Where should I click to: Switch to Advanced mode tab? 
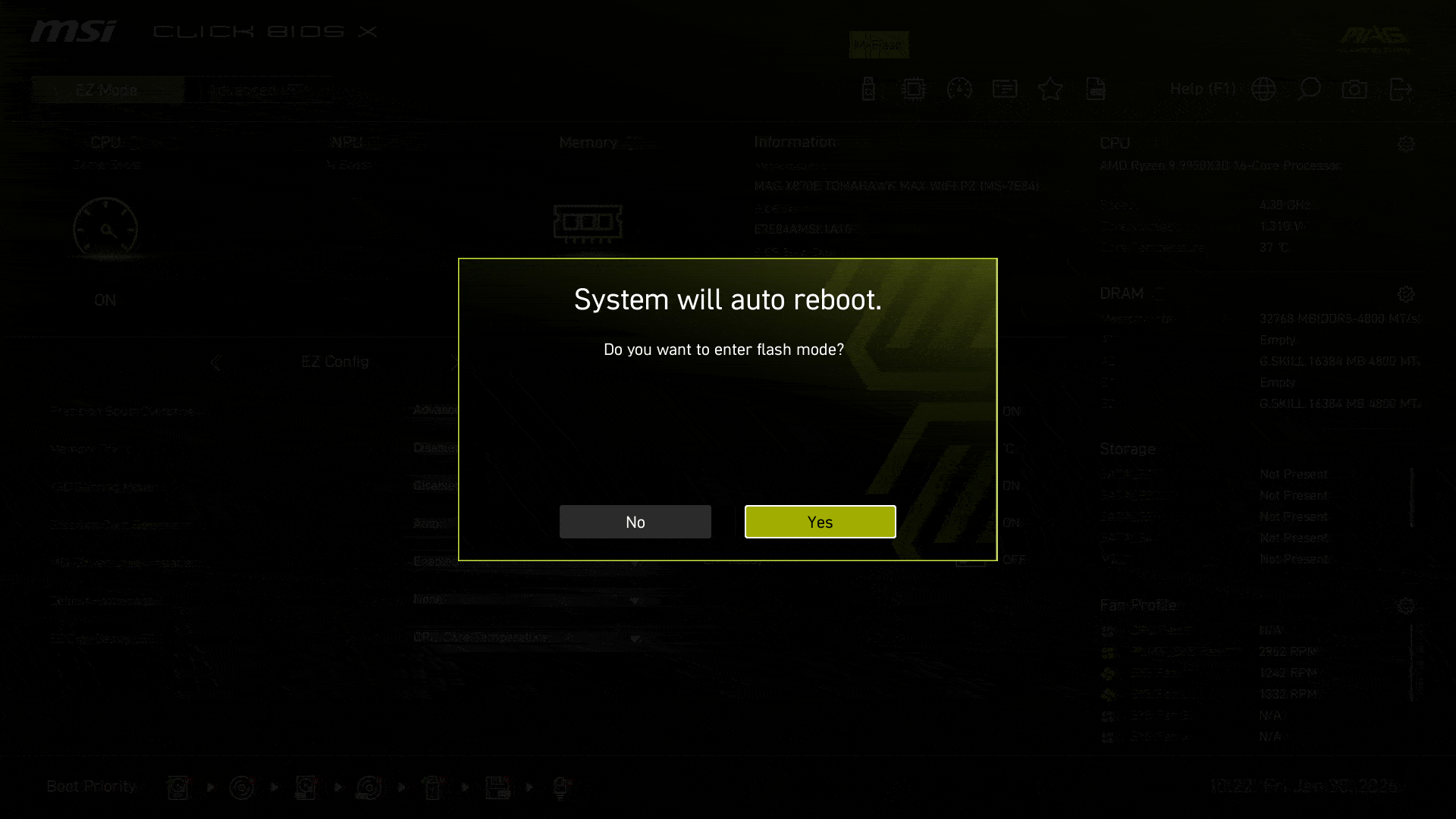click(259, 90)
